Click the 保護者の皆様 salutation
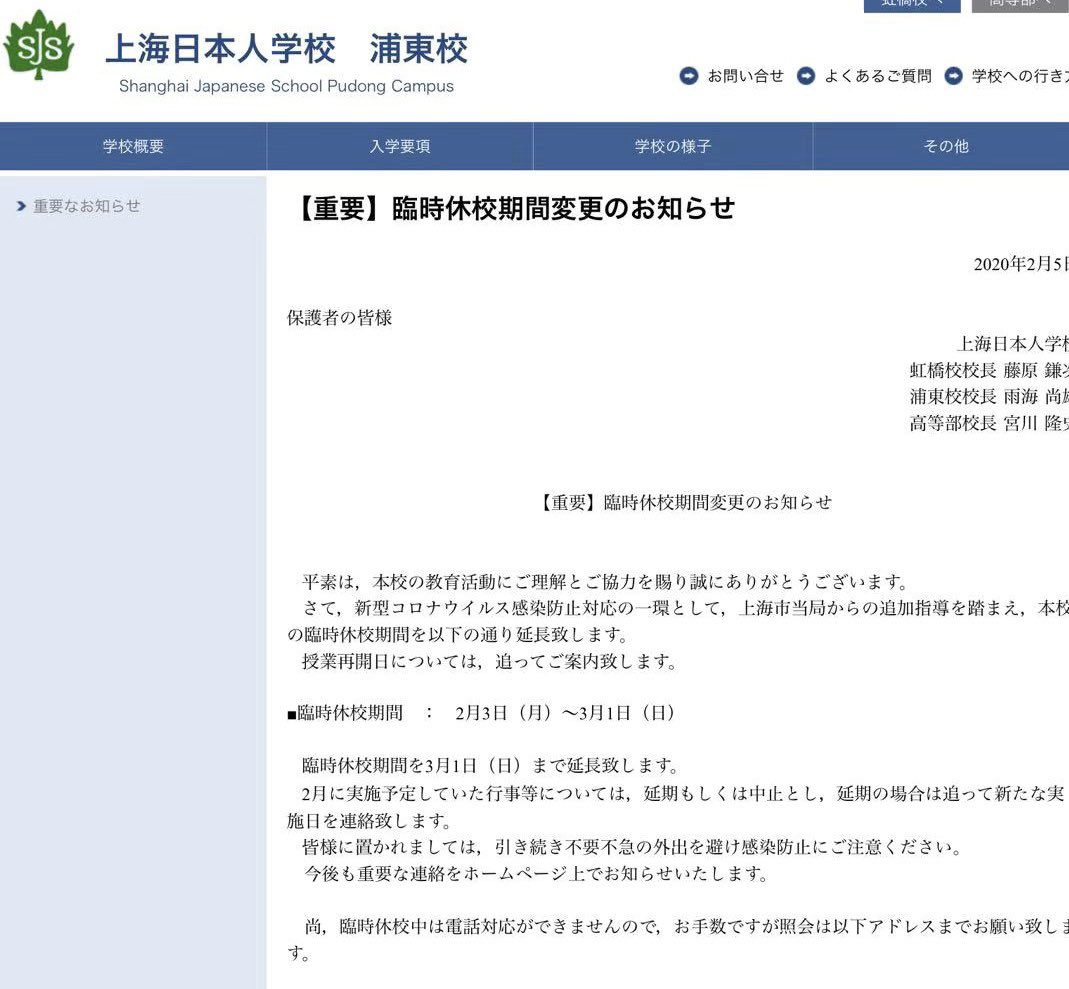The width and height of the screenshot is (1069, 989). coord(340,318)
